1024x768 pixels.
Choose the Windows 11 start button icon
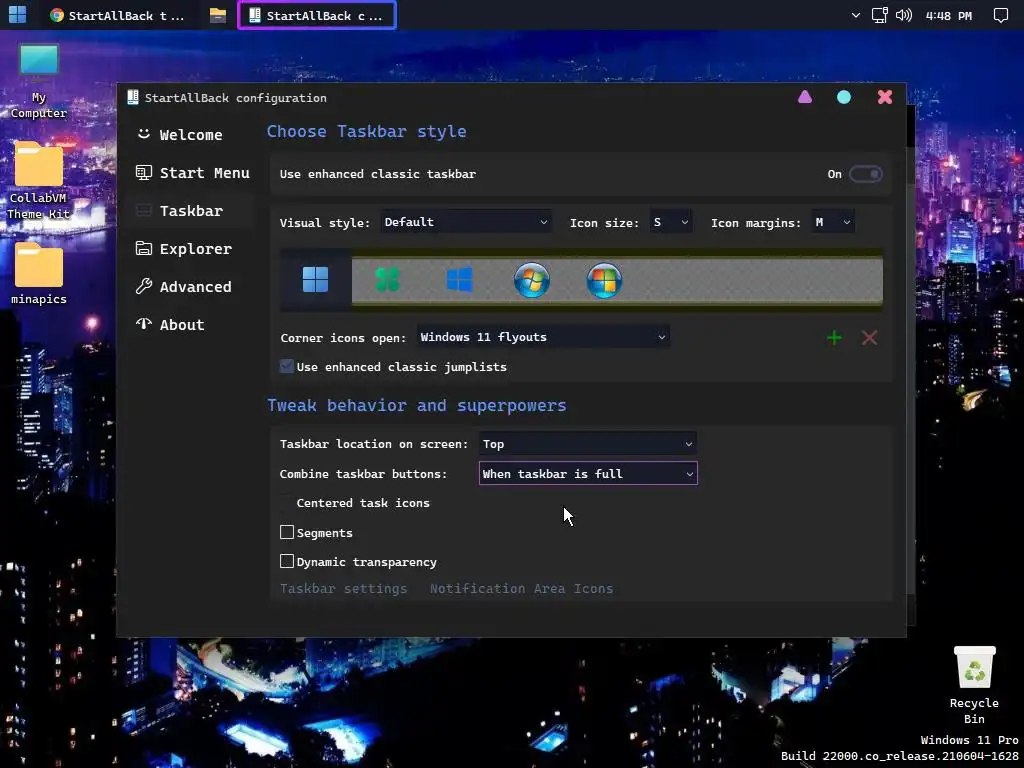(315, 280)
